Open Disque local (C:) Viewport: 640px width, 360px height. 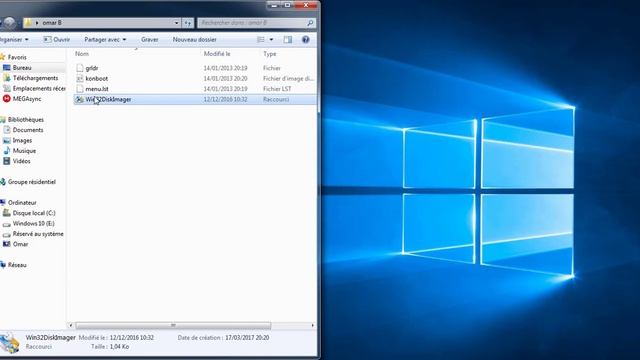pos(34,213)
